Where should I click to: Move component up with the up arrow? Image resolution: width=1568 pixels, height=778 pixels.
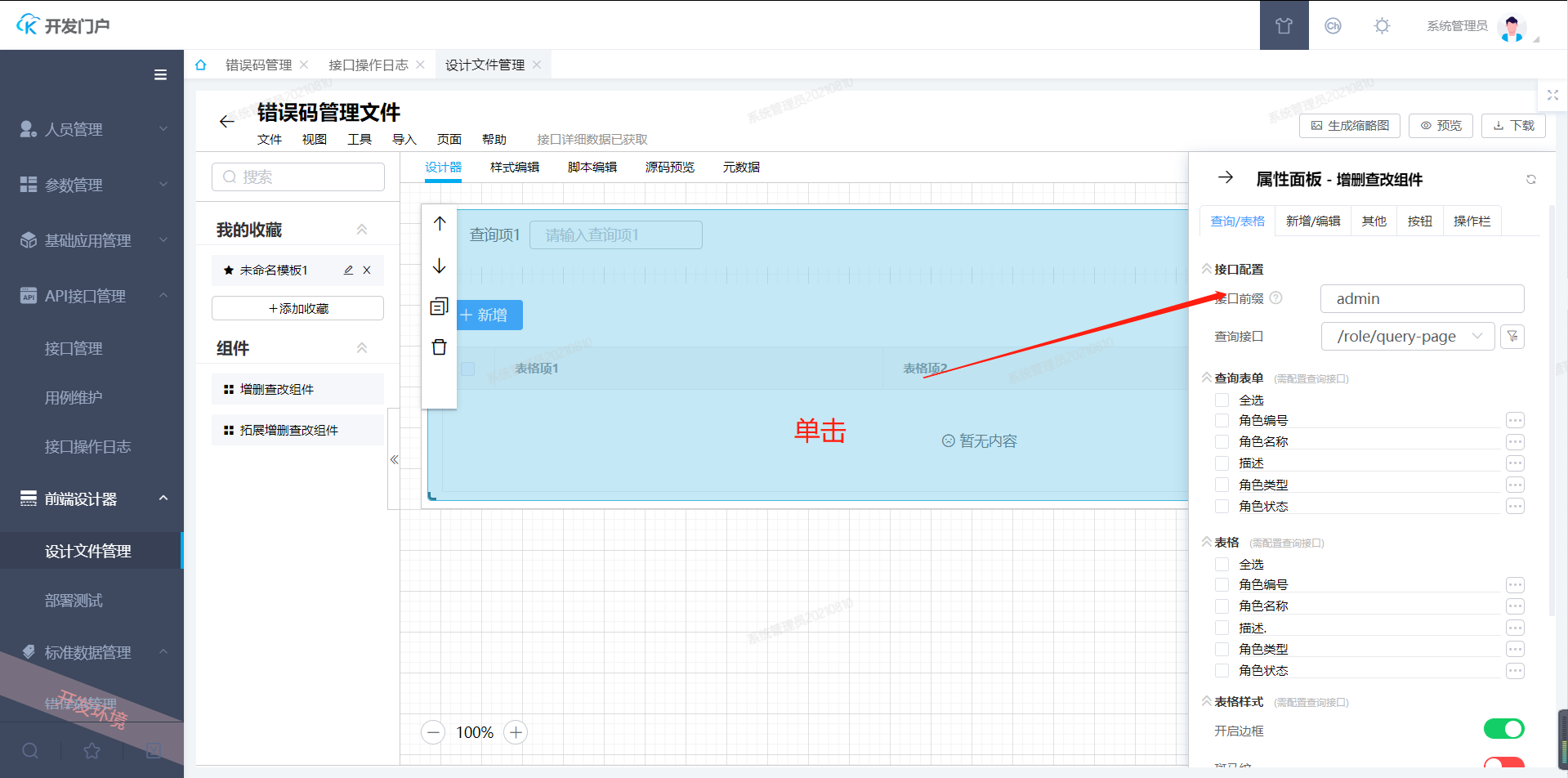(440, 223)
